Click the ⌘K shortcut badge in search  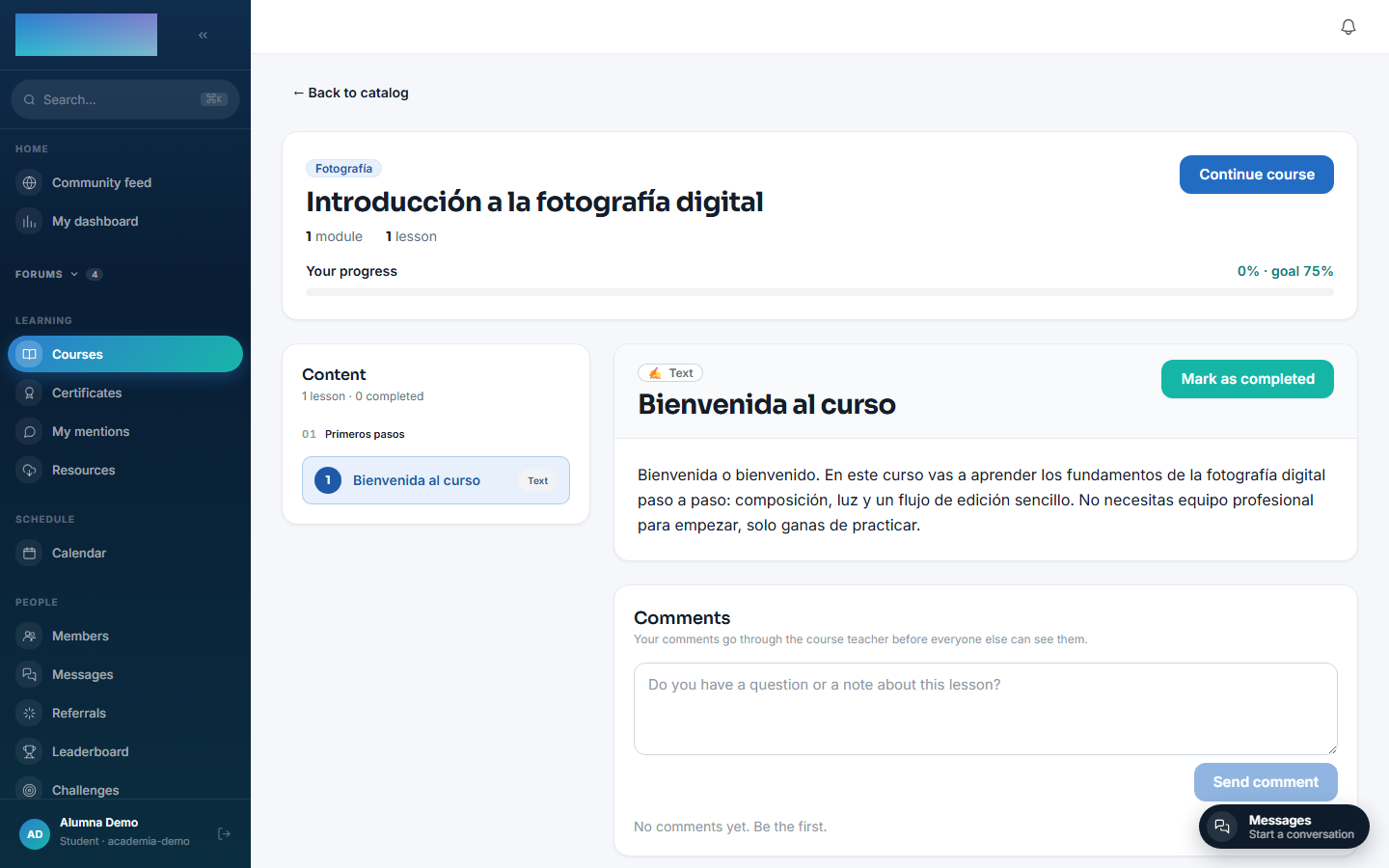[x=213, y=99]
